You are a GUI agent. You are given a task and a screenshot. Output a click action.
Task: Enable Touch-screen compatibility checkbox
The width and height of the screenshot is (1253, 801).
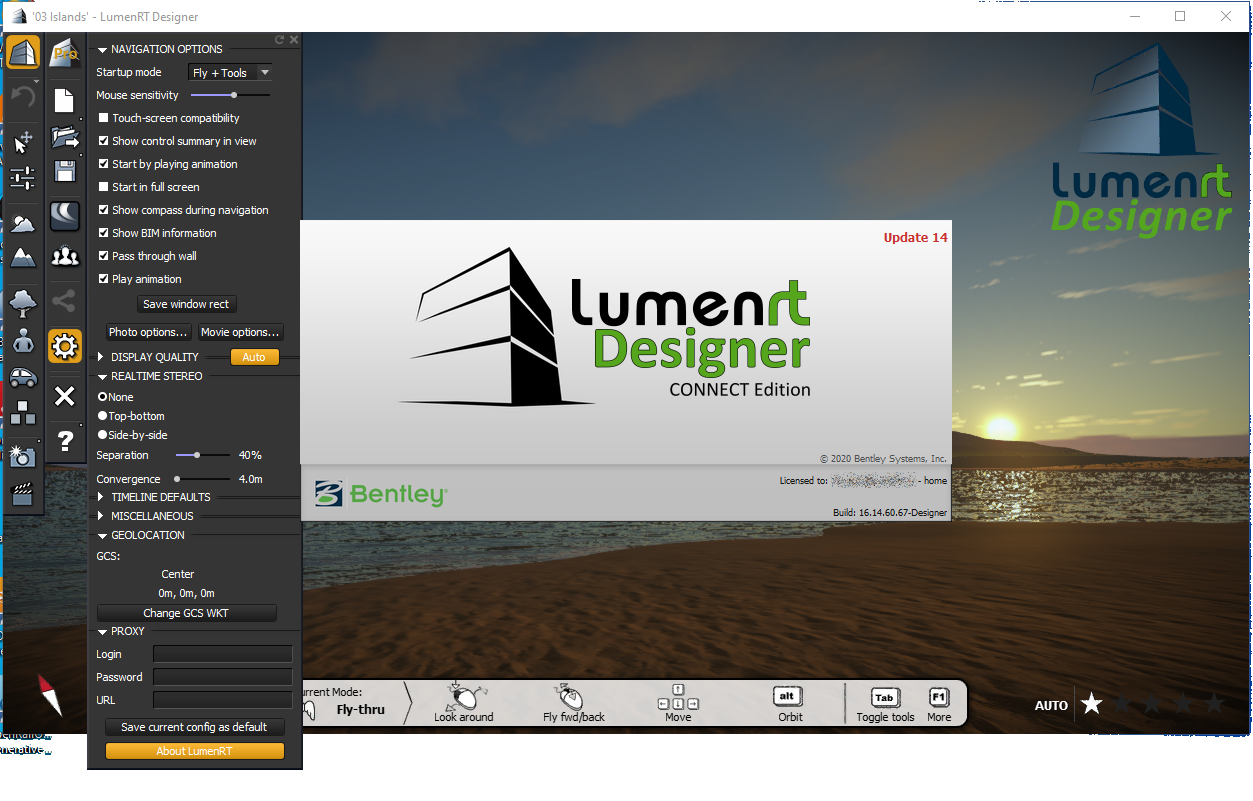[103, 118]
